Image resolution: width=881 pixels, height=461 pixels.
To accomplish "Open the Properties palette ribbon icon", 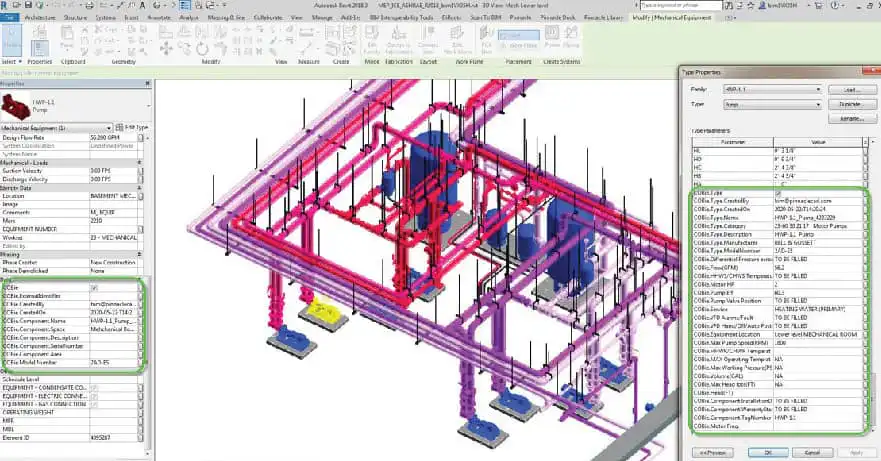I will pyautogui.click(x=39, y=48).
